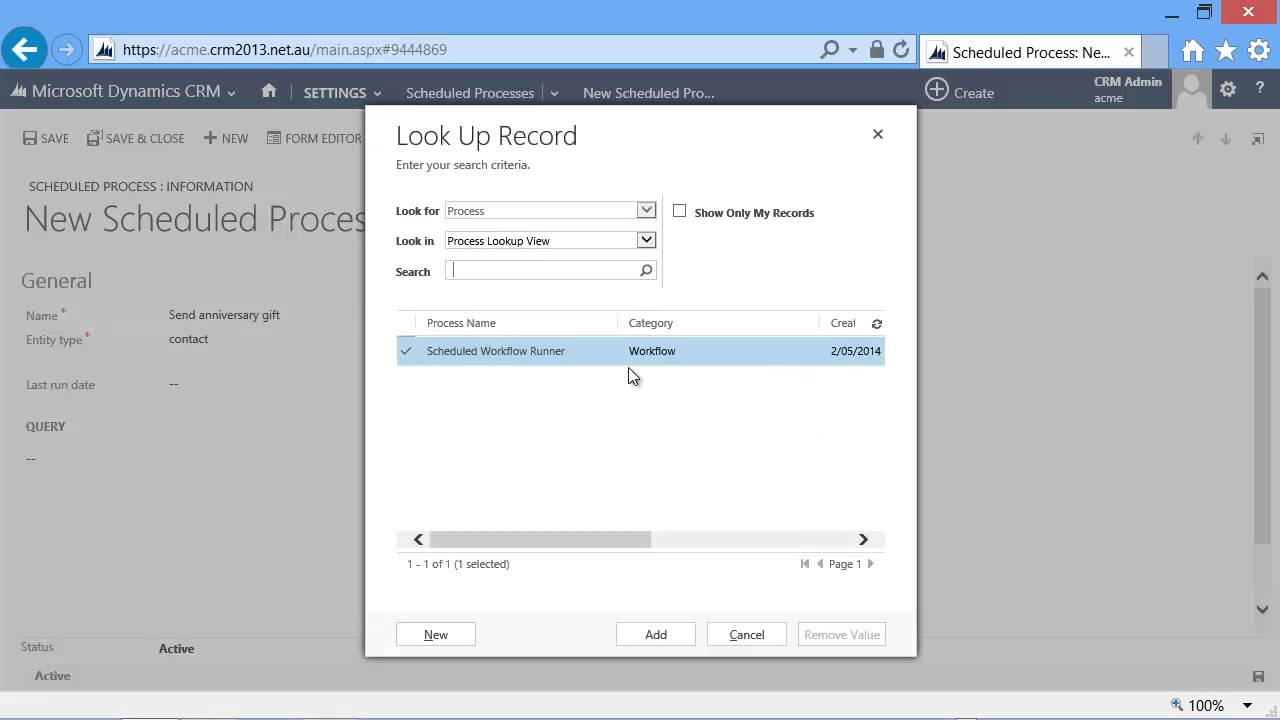Click SAVE & CLOSE command
Screen dimensions: 1280x720
click(x=136, y=138)
